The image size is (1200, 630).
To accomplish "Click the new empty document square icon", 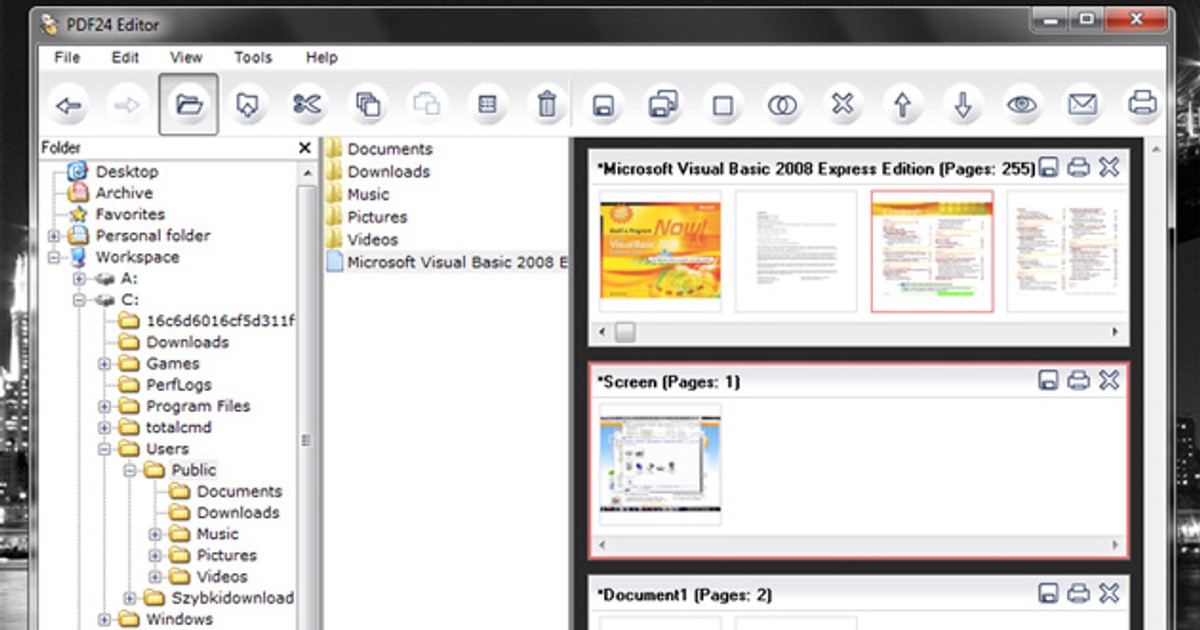I will tap(723, 104).
